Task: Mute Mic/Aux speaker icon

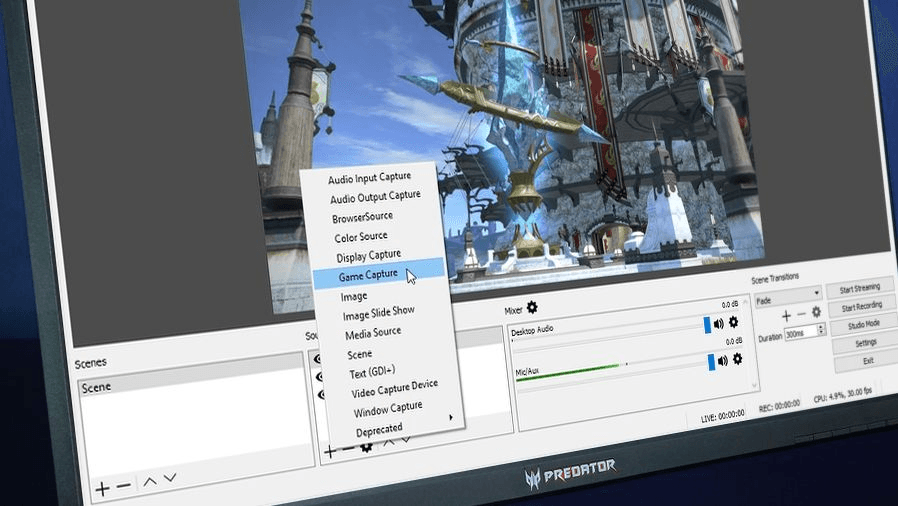Action: (x=723, y=360)
